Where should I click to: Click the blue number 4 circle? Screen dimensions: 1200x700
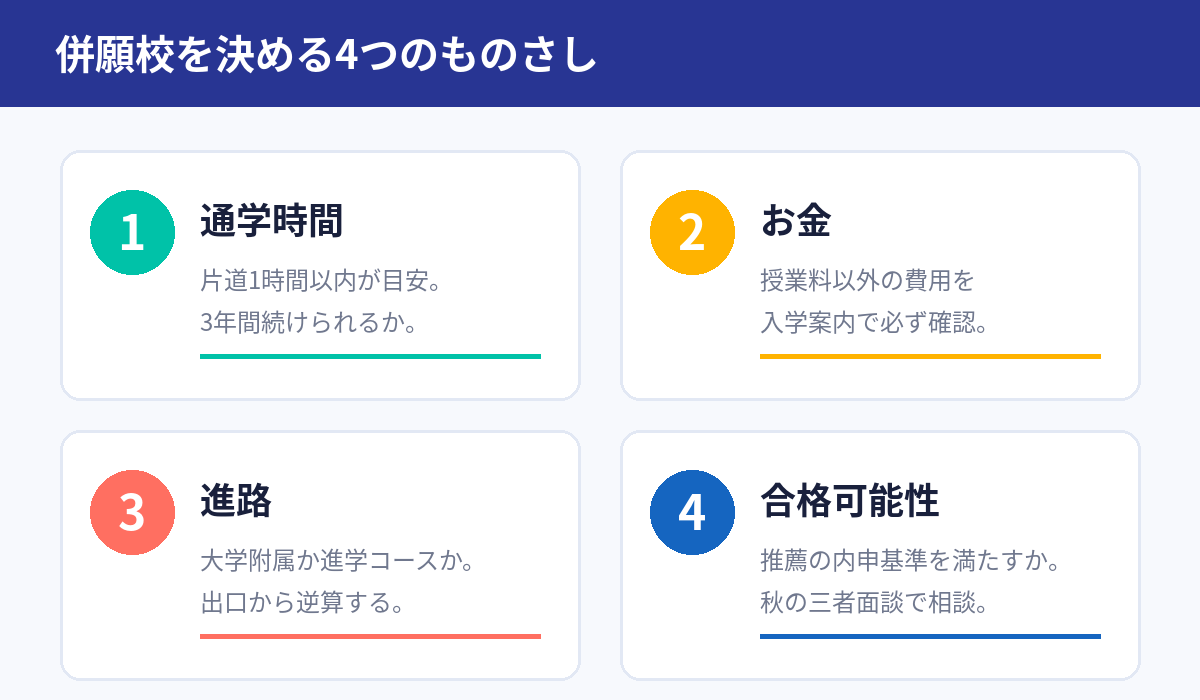(x=693, y=513)
